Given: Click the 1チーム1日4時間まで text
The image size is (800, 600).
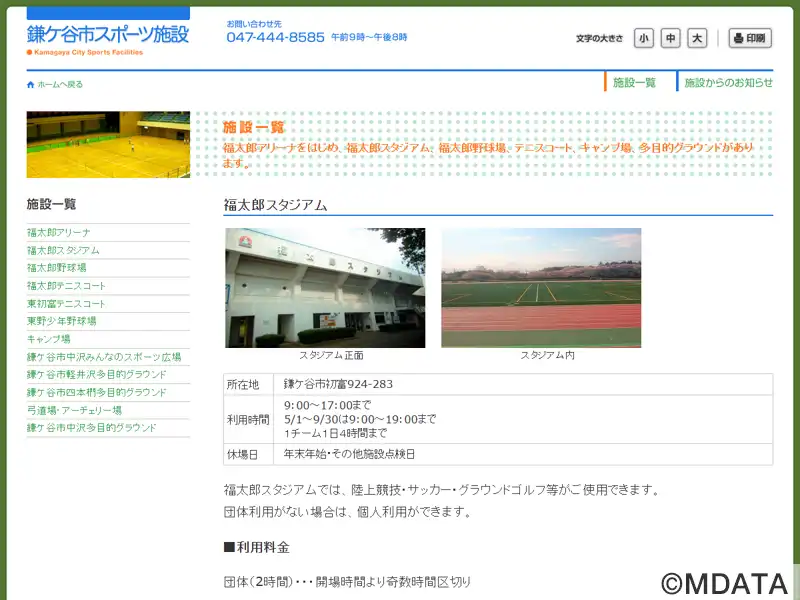Looking at the screenshot, I should click(x=335, y=433).
